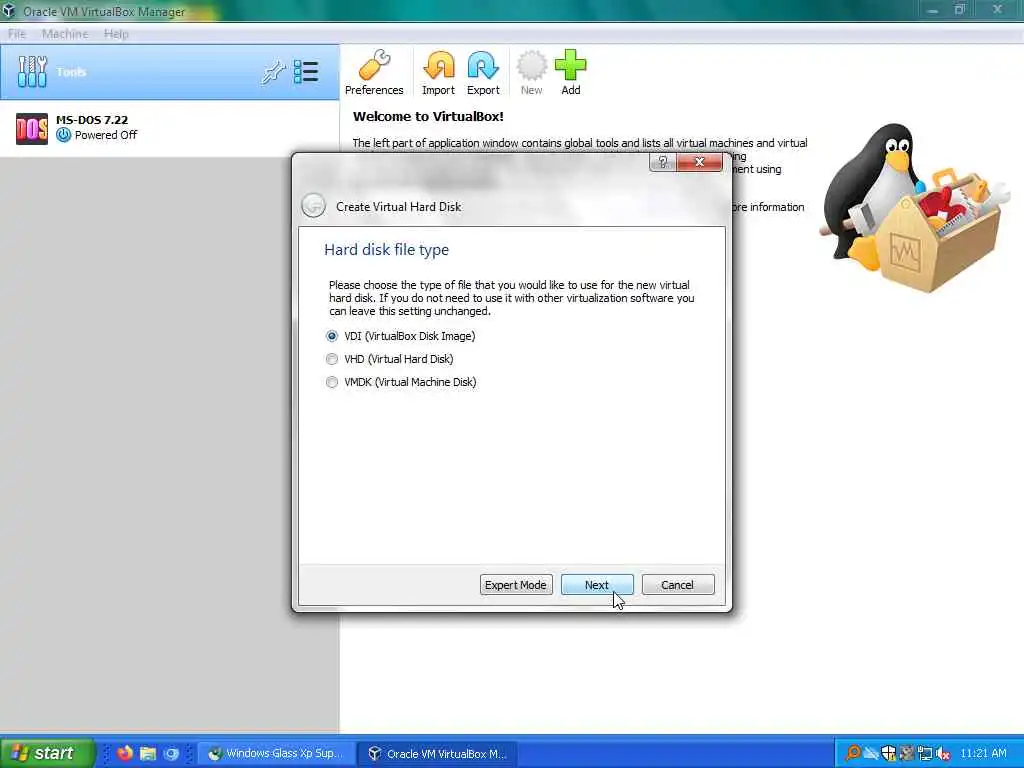Click the New machine icon
The image size is (1024, 768).
coord(531,72)
